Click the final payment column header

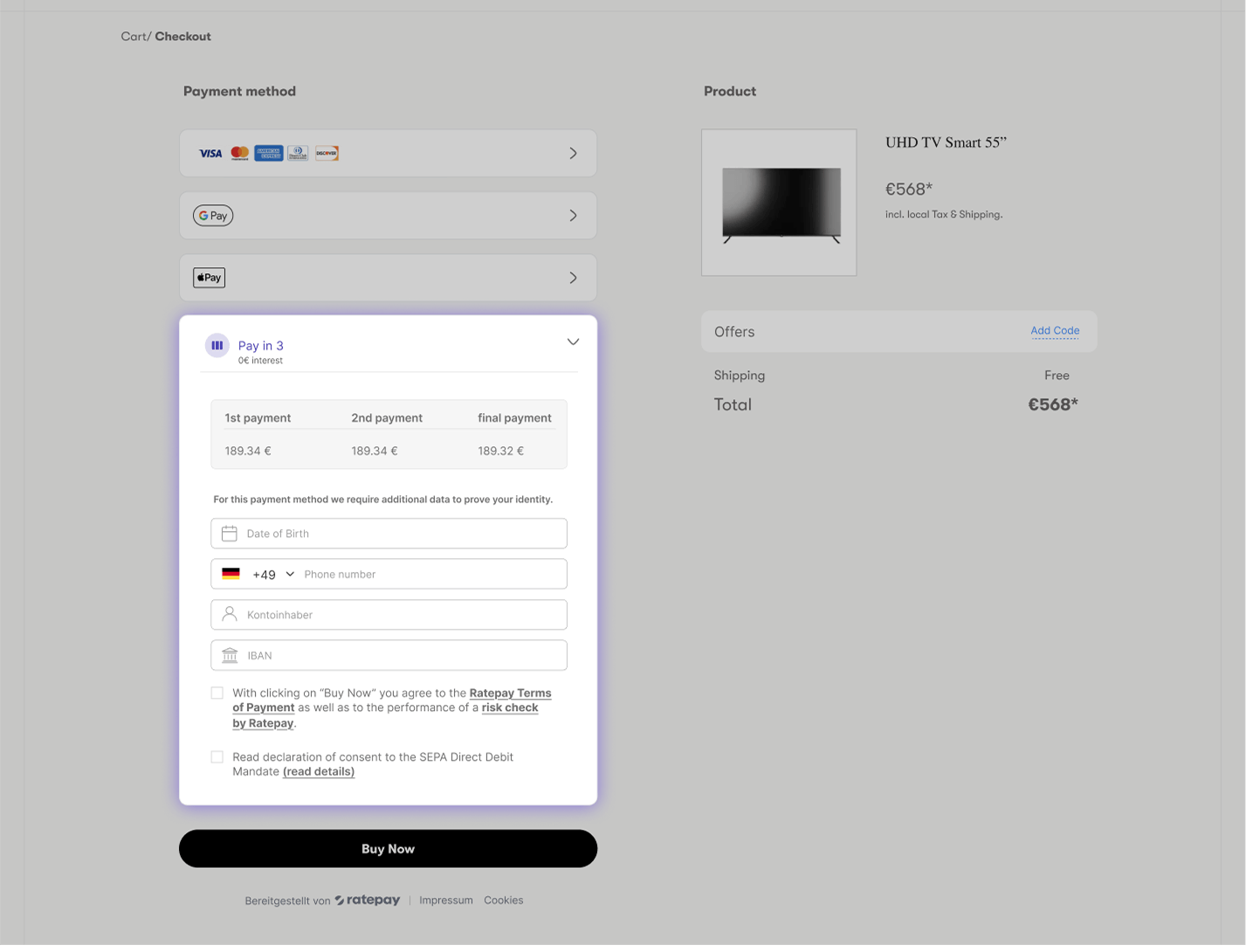pos(514,418)
